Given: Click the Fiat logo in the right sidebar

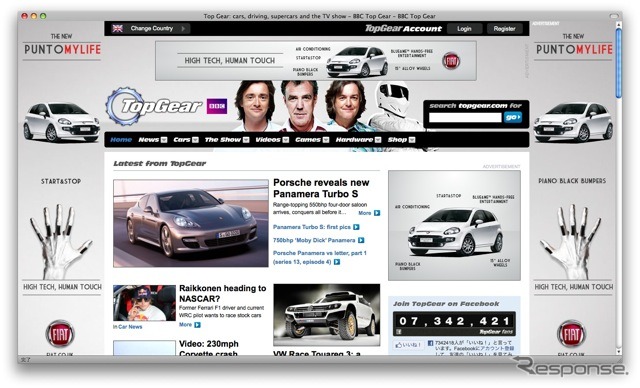Looking at the screenshot, I should [571, 334].
